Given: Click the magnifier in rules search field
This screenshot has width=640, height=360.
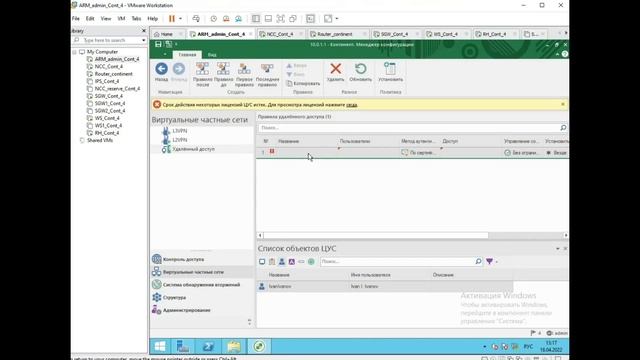Looking at the screenshot, I should click(x=563, y=128).
